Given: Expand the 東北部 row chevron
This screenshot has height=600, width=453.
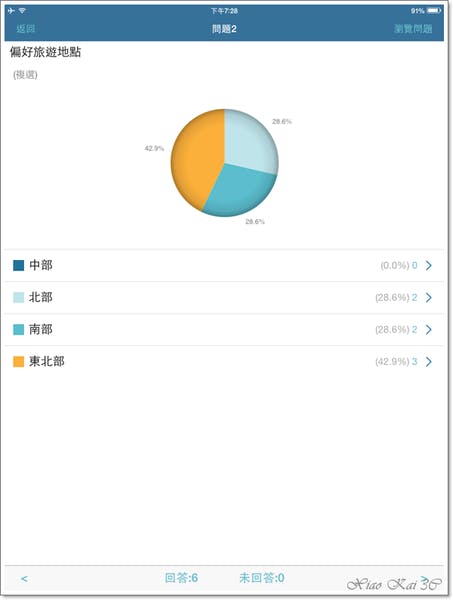Looking at the screenshot, I should pos(429,362).
